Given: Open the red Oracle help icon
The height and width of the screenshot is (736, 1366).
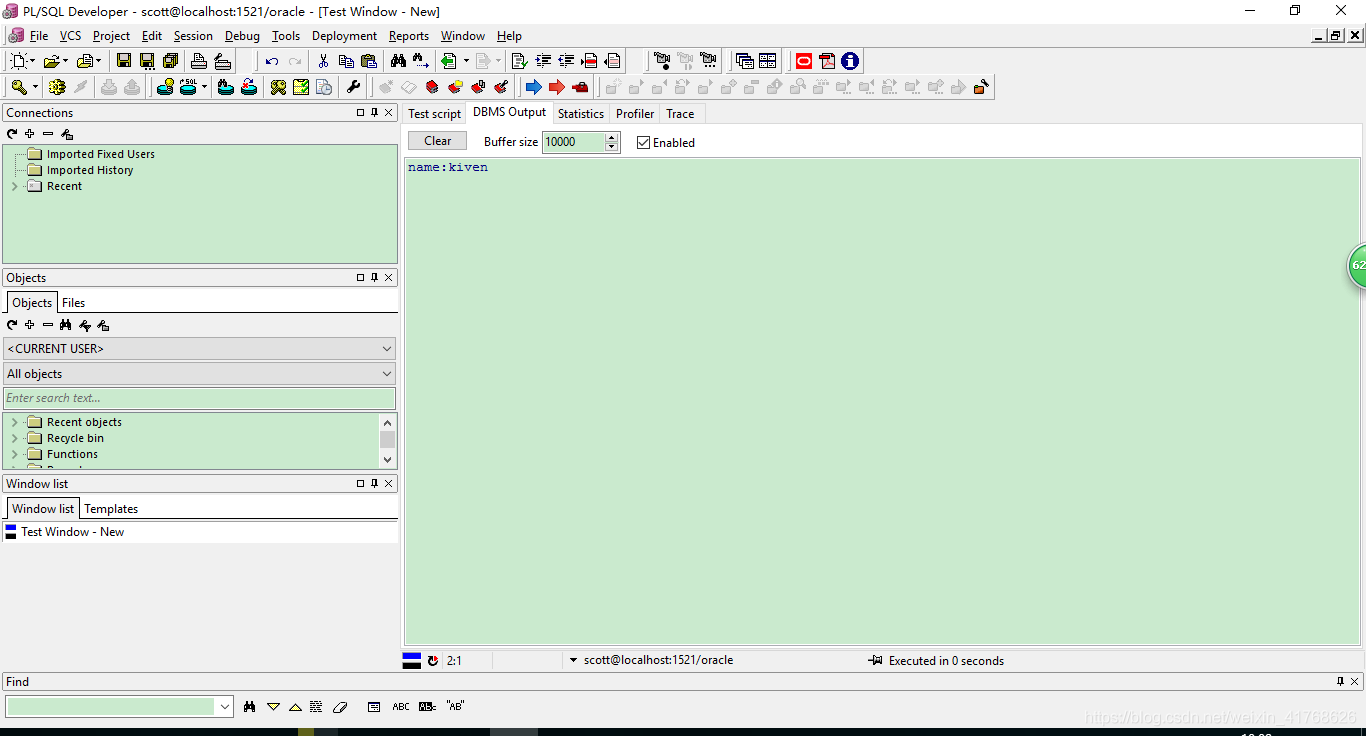Looking at the screenshot, I should coord(803,61).
